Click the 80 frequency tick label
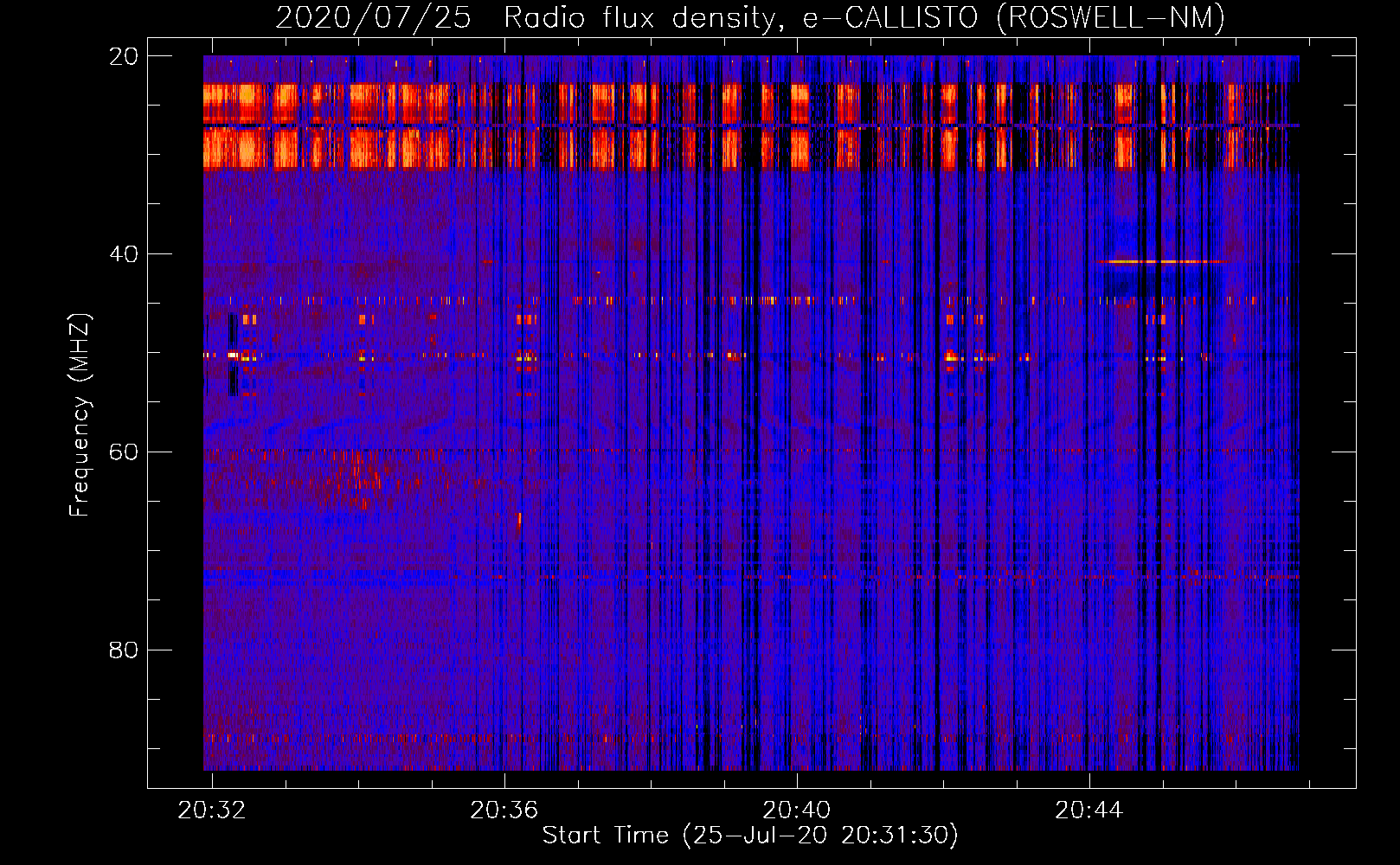Image resolution: width=1400 pixels, height=865 pixels. pyautogui.click(x=124, y=650)
